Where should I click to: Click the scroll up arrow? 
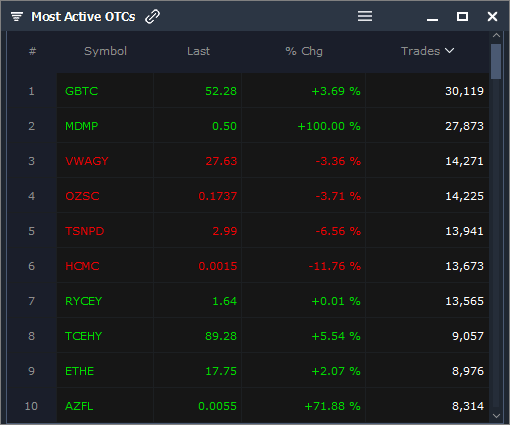(496, 35)
